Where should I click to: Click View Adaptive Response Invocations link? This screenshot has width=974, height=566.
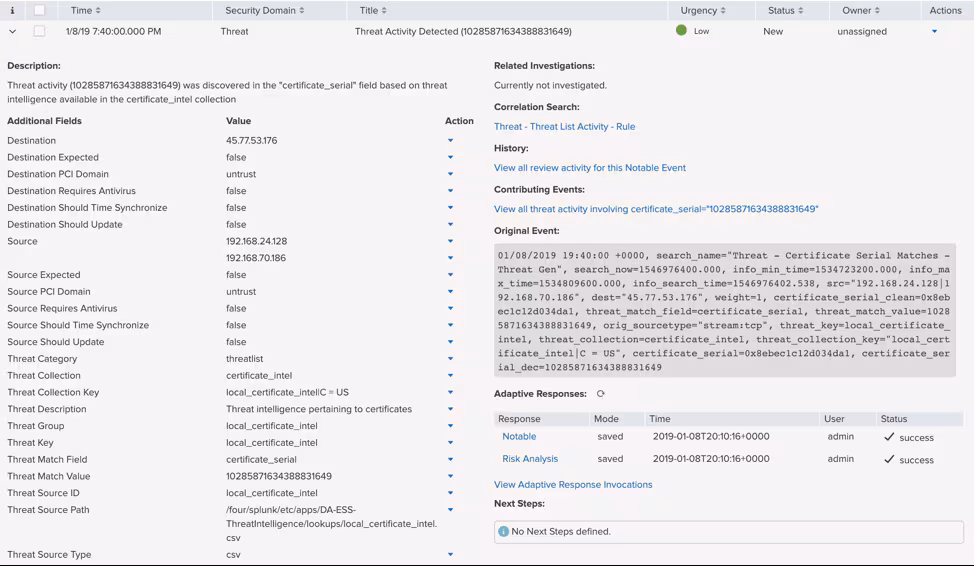pyautogui.click(x=573, y=485)
